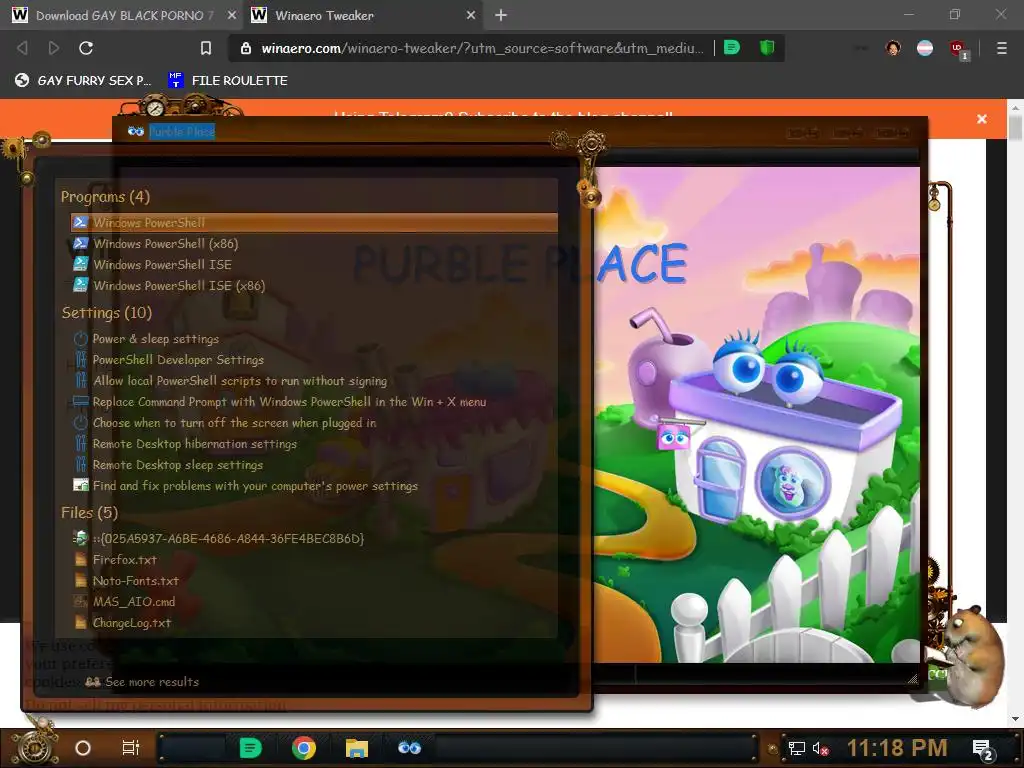This screenshot has width=1024, height=768.
Task: Unmute the muted speaker tray icon
Action: click(x=820, y=748)
